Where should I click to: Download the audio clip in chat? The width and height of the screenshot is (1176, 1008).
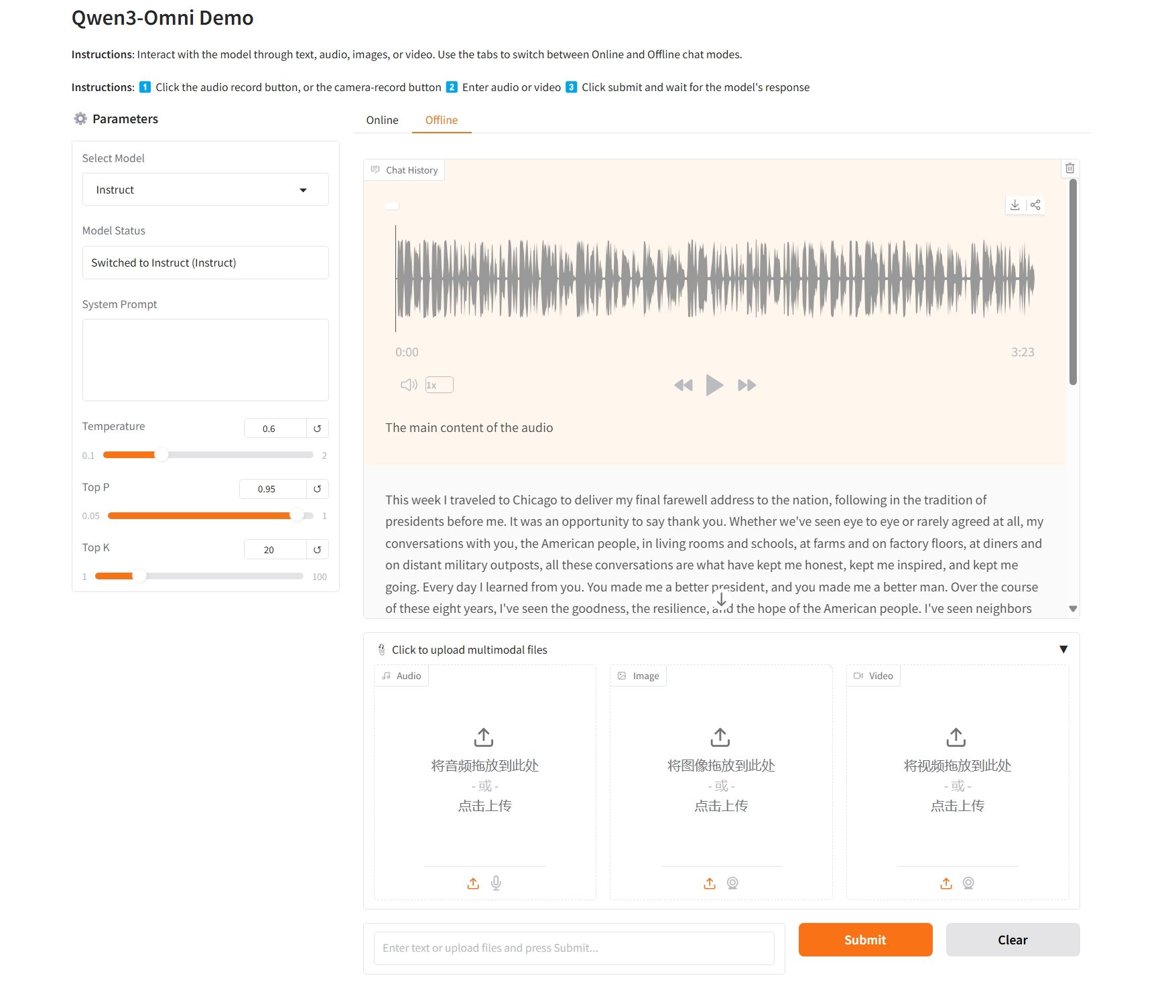pyautogui.click(x=1015, y=205)
